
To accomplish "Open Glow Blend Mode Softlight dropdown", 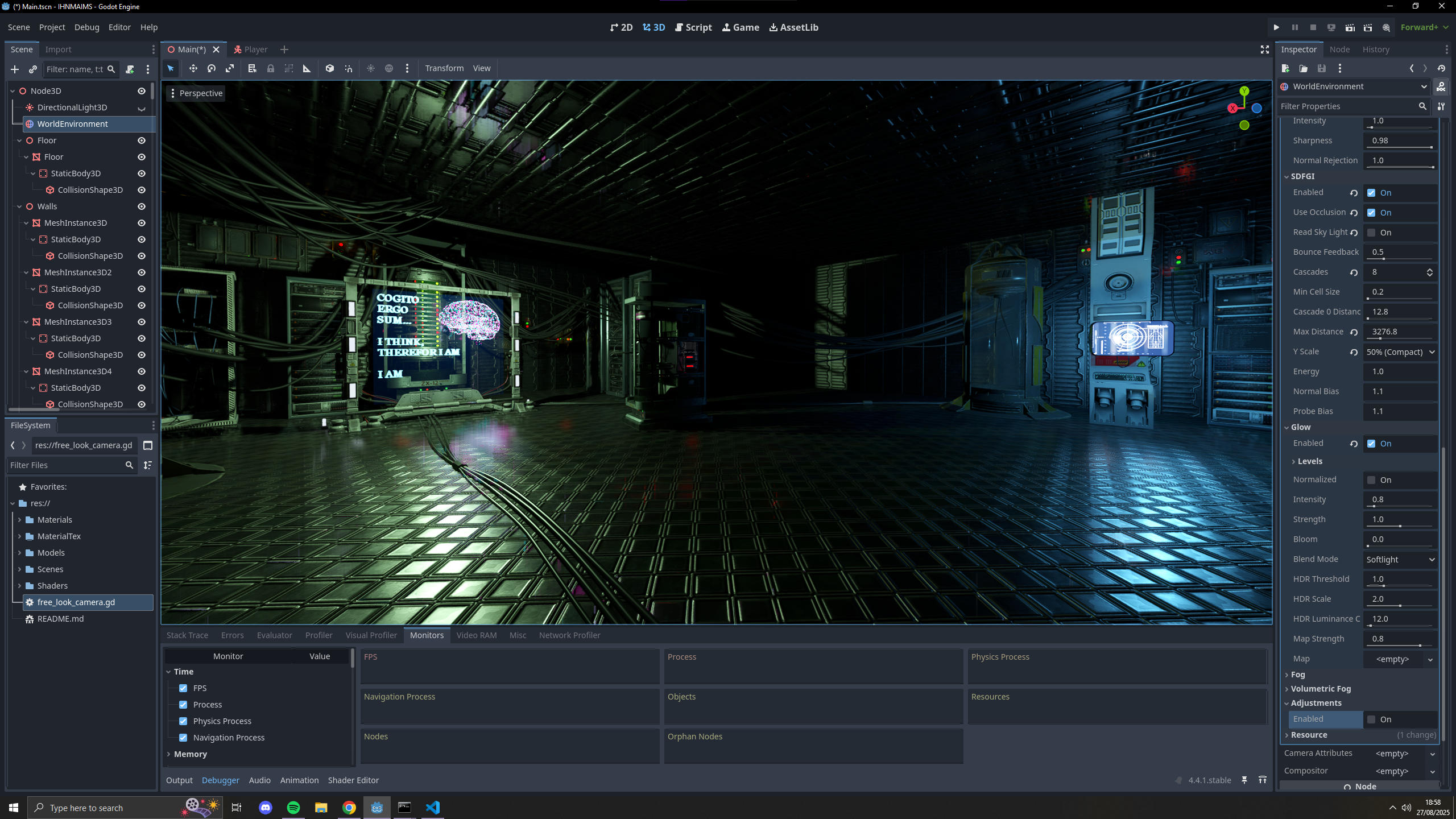I will click(x=1400, y=560).
